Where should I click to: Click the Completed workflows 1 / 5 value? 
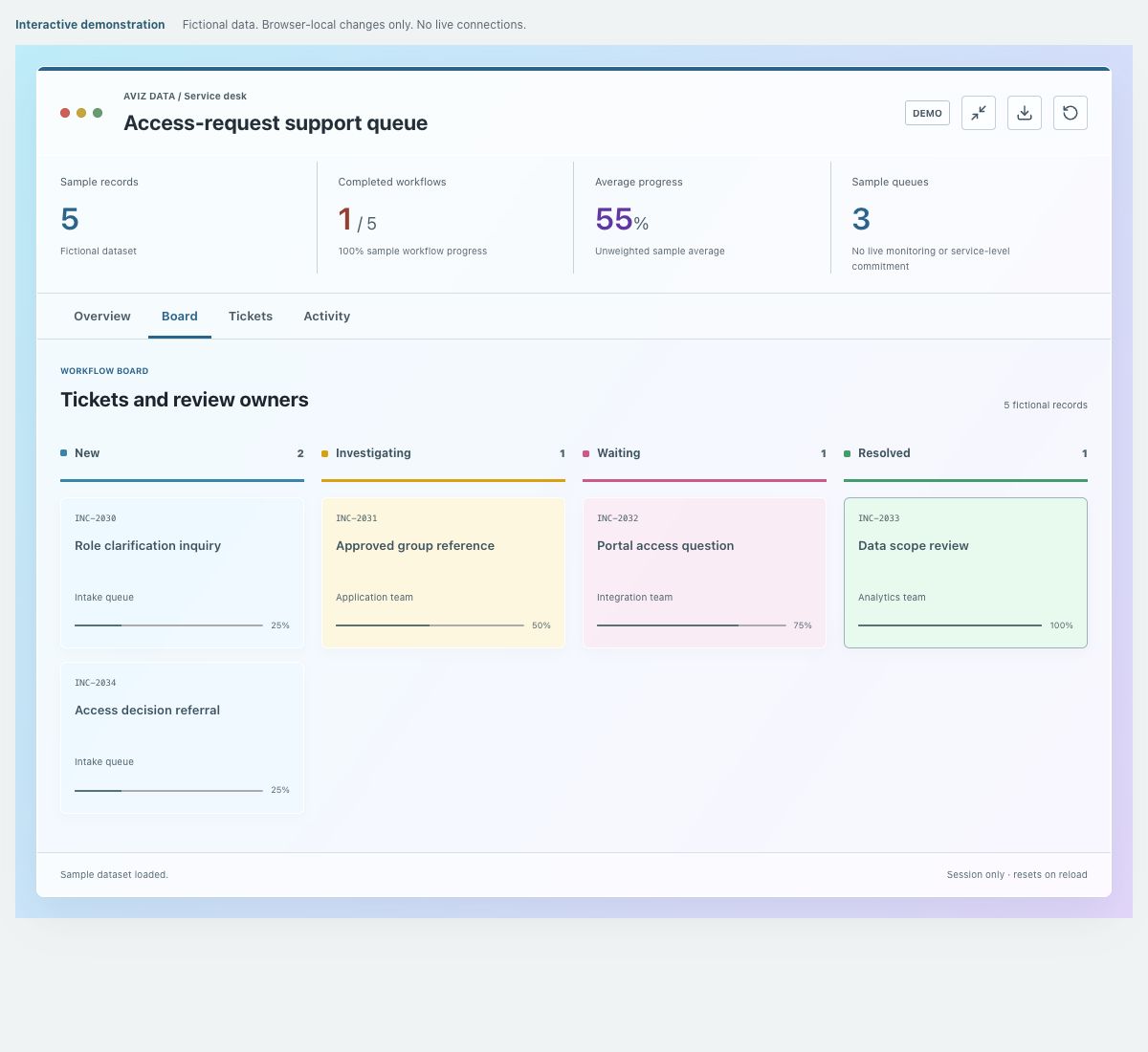click(x=358, y=220)
